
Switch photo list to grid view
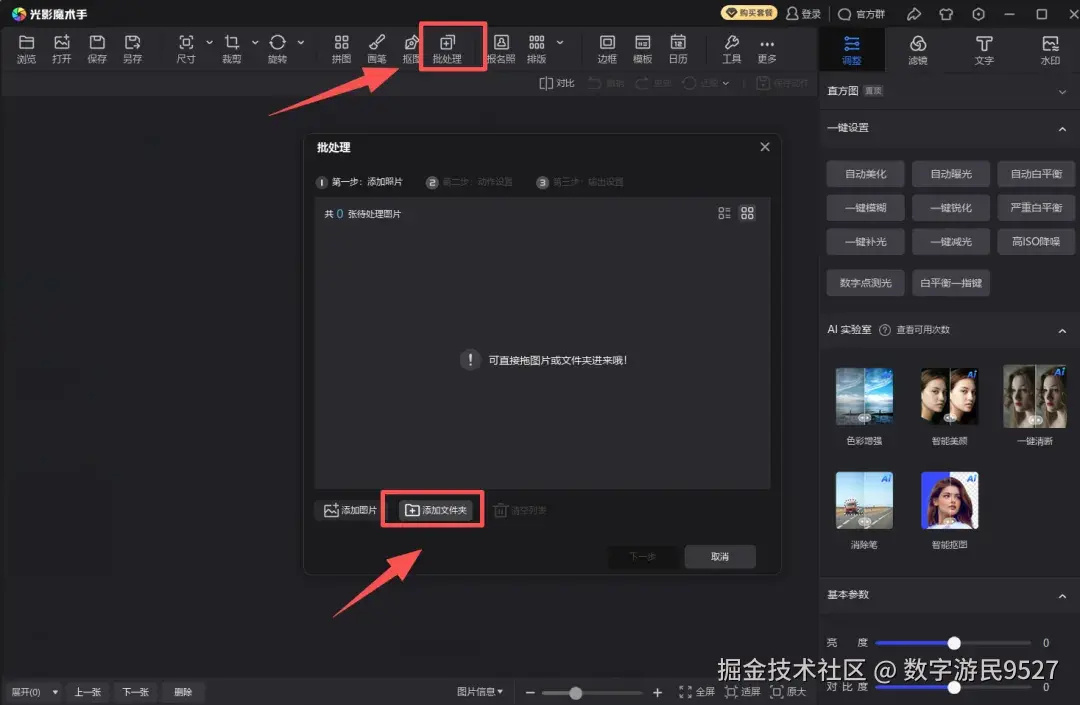746,212
